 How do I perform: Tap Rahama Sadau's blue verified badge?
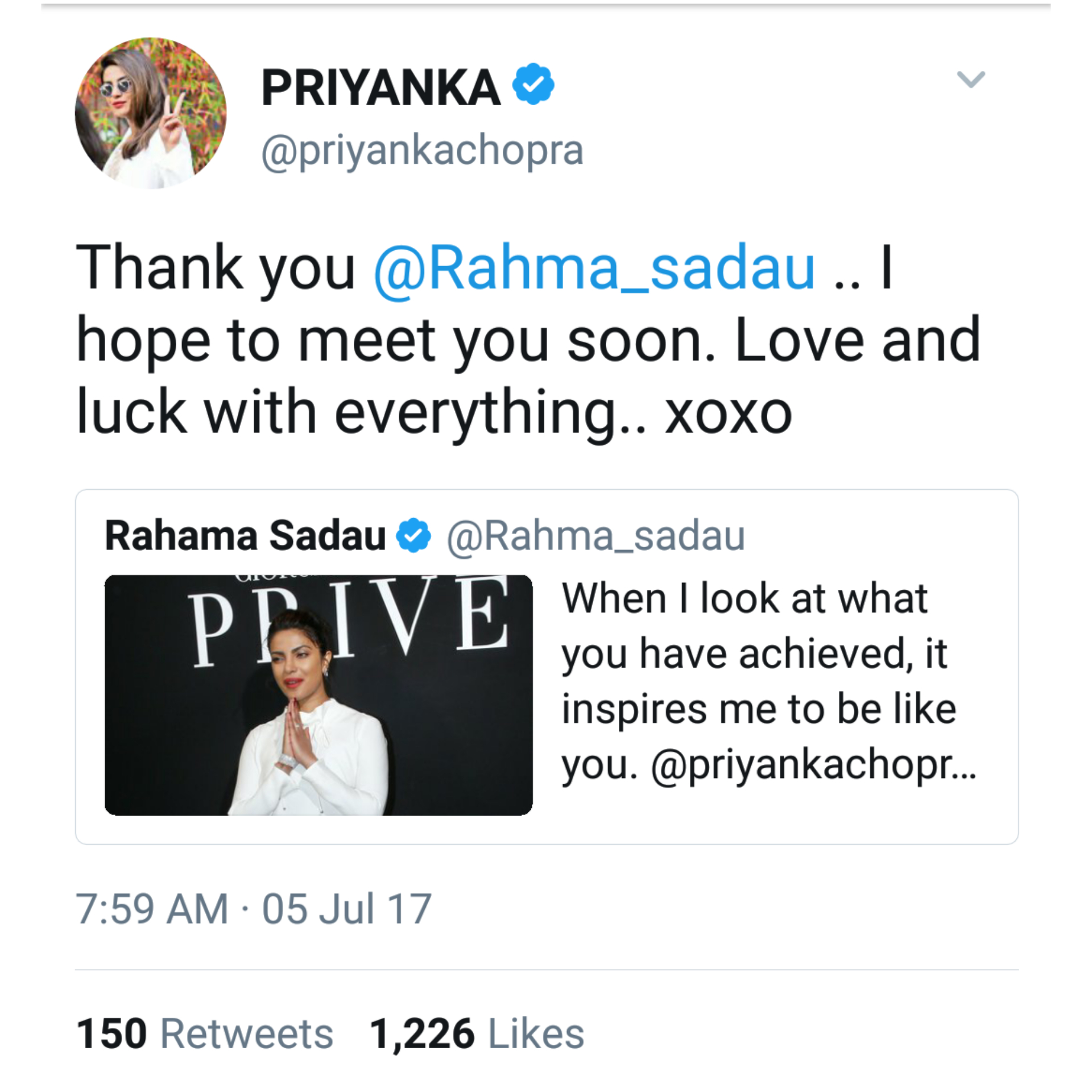click(x=413, y=535)
